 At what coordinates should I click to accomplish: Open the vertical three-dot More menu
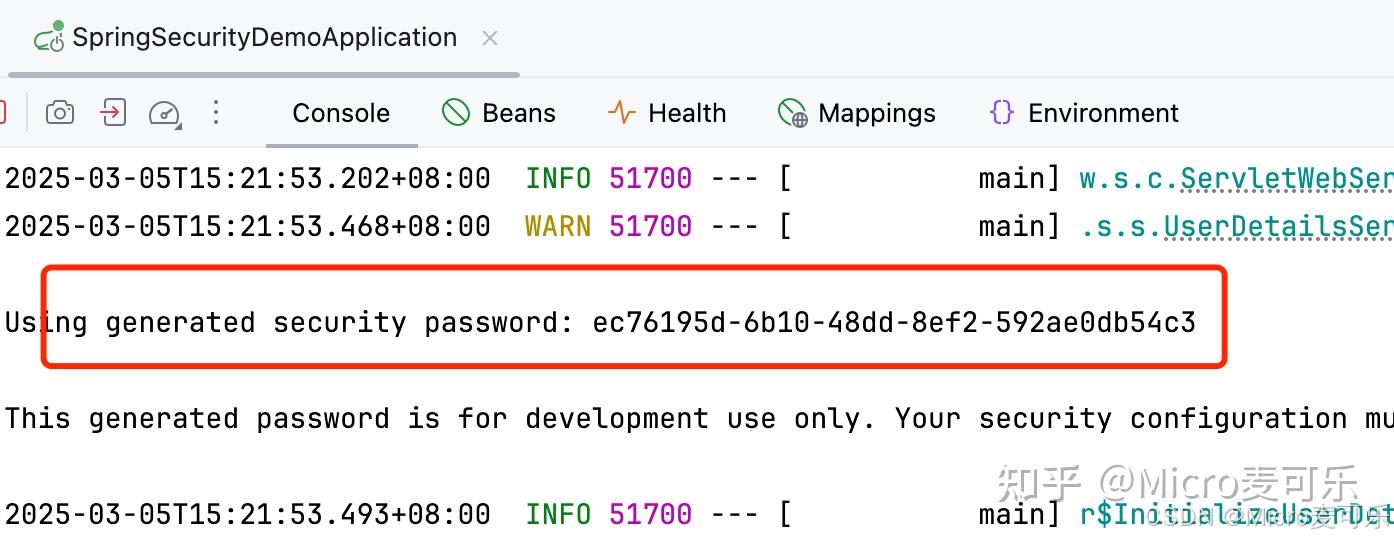(x=216, y=112)
